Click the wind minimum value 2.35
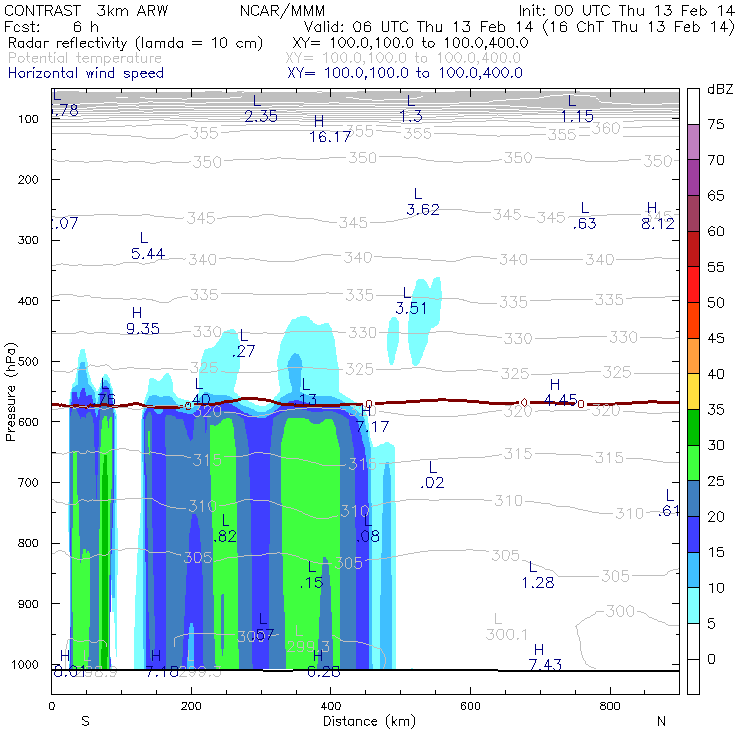Image resolution: width=740 pixels, height=740 pixels. point(261,116)
